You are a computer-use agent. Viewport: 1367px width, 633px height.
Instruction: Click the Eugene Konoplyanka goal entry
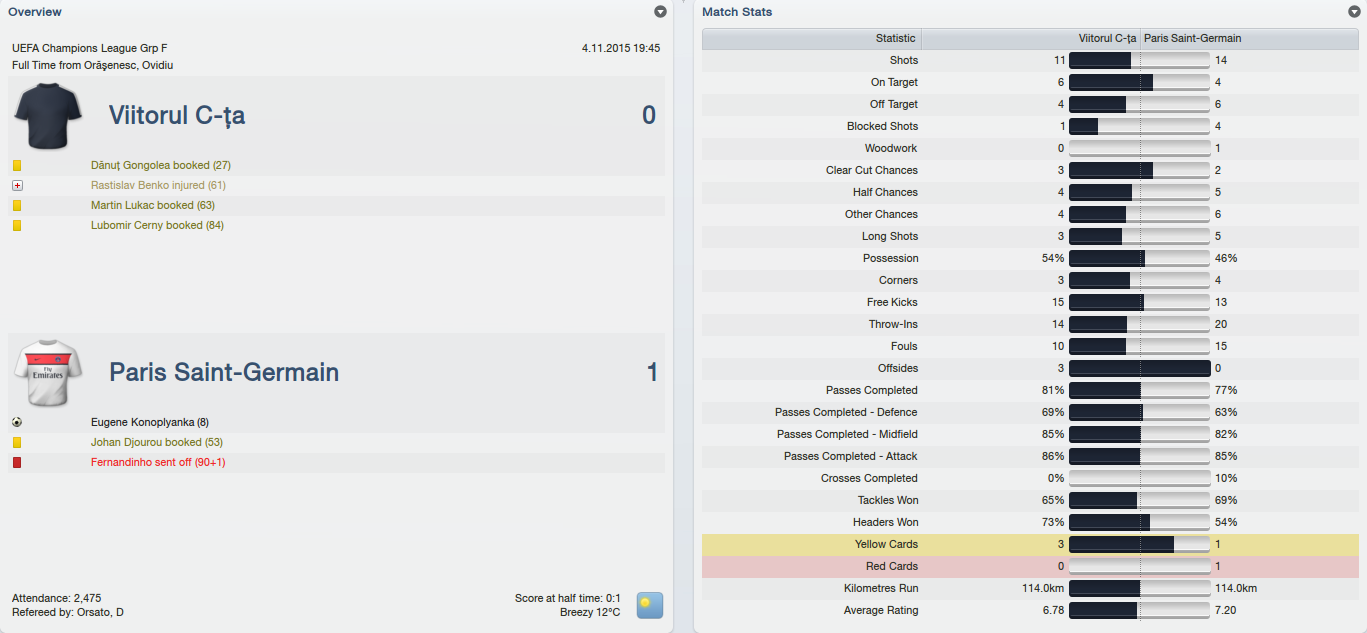(x=149, y=422)
